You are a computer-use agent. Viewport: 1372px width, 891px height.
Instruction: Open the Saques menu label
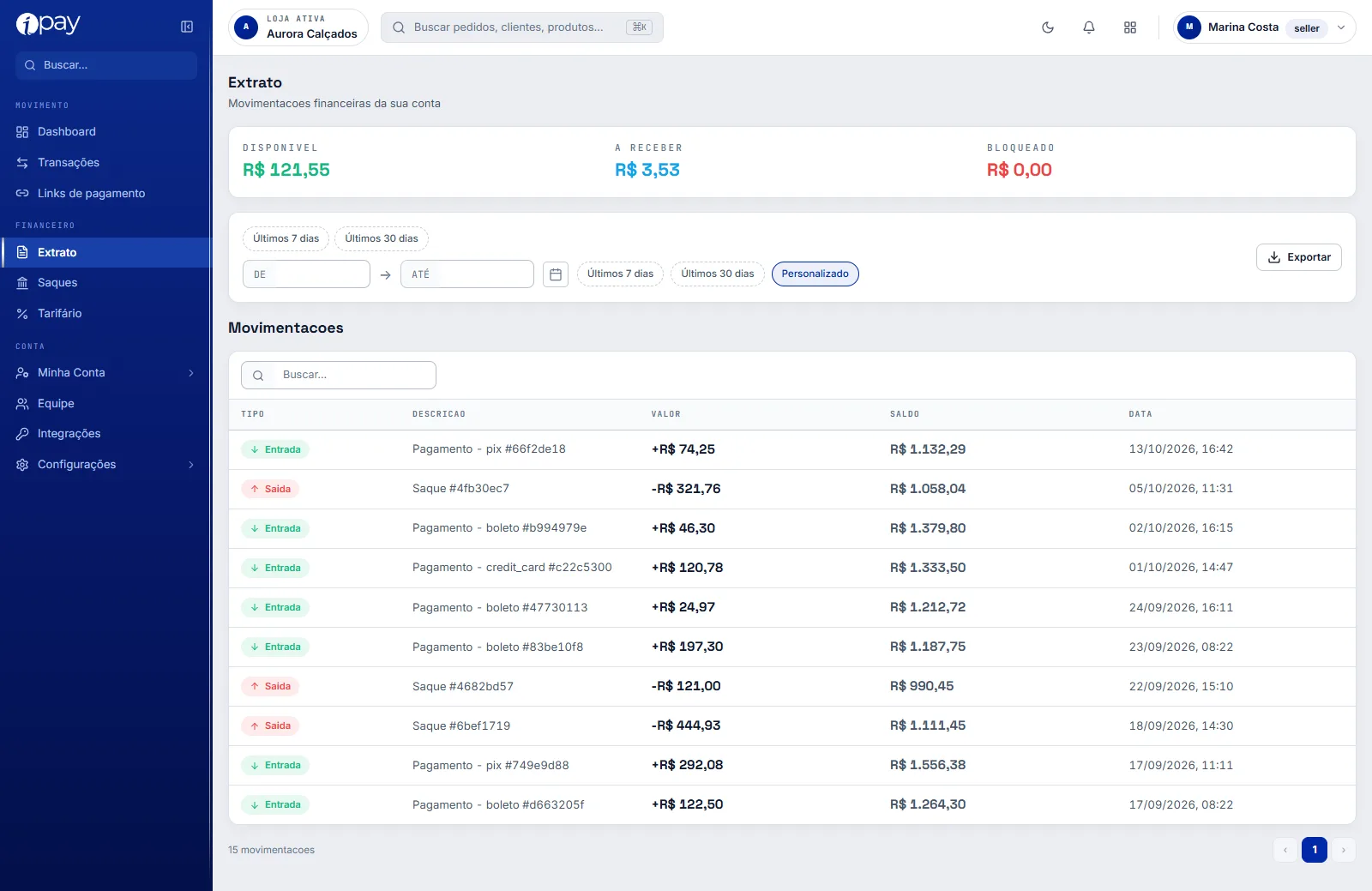[x=57, y=283]
